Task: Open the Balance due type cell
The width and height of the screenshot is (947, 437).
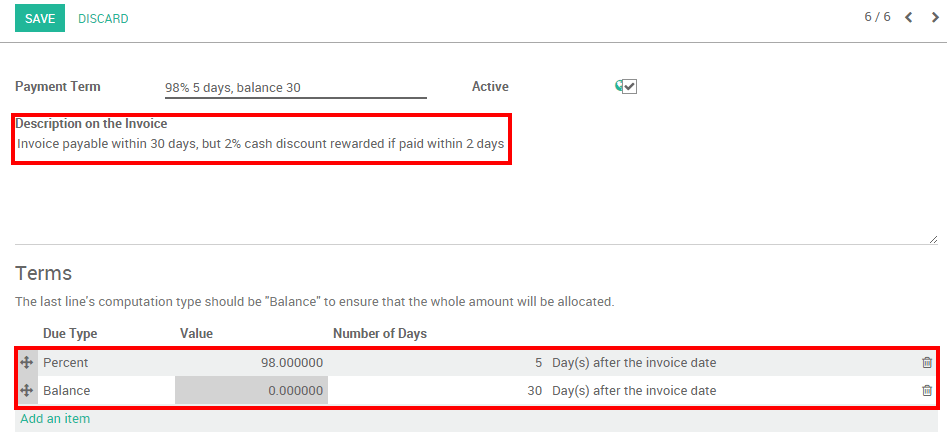Action: 105,391
